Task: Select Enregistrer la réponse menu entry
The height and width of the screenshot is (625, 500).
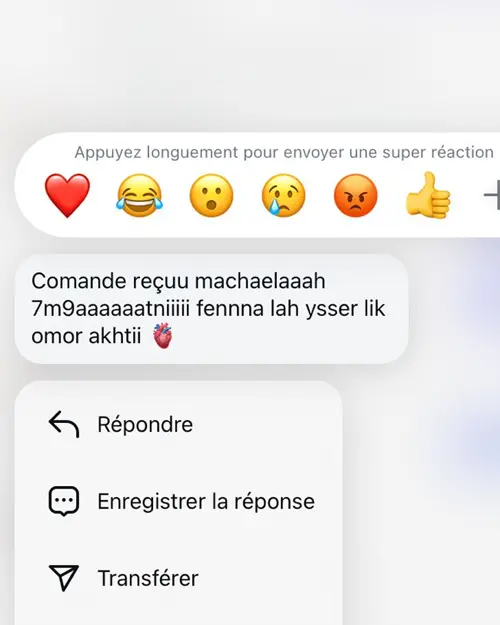Action: tap(178, 501)
